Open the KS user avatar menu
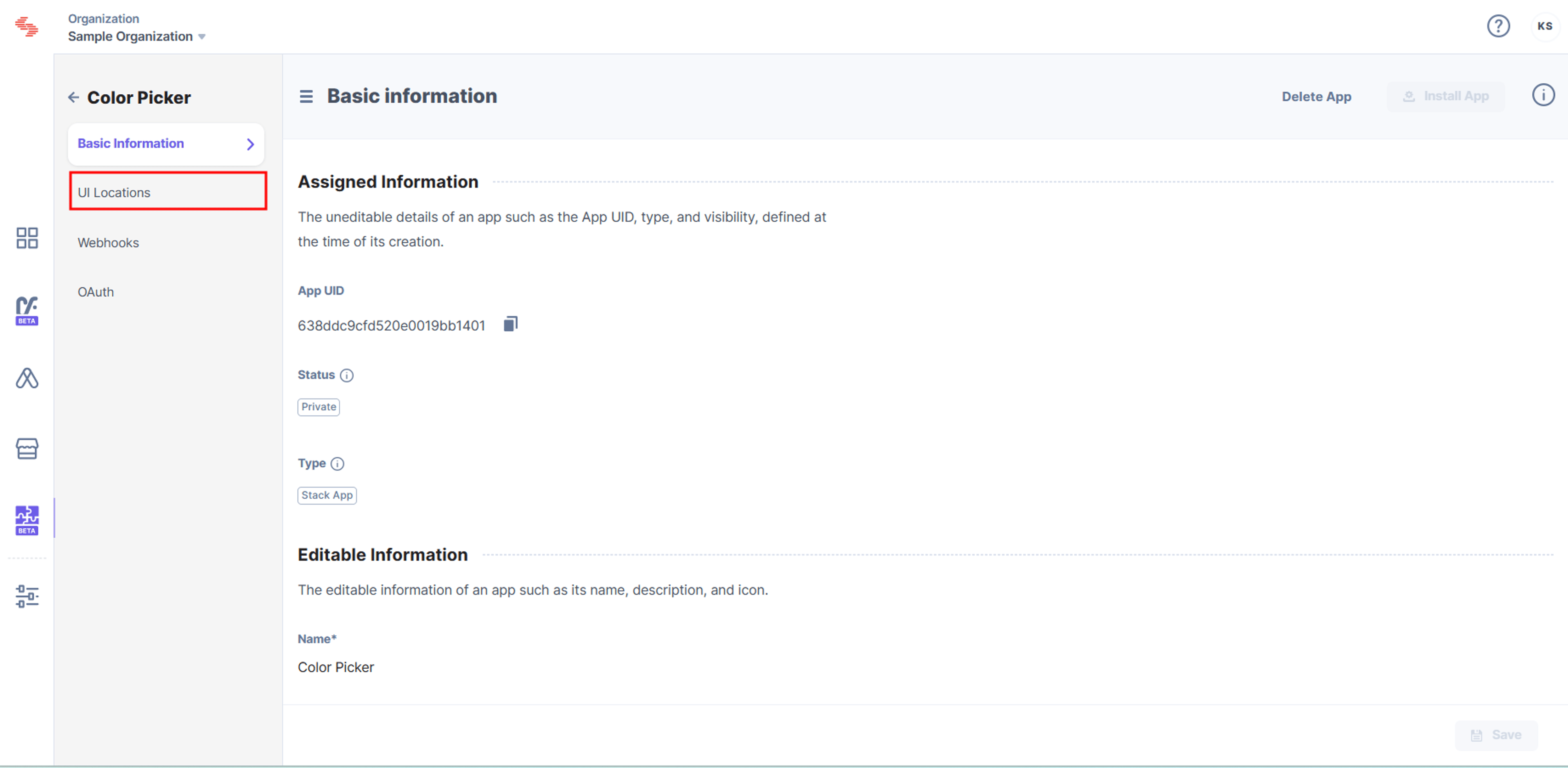Viewport: 1568px width, 768px height. pyautogui.click(x=1545, y=26)
